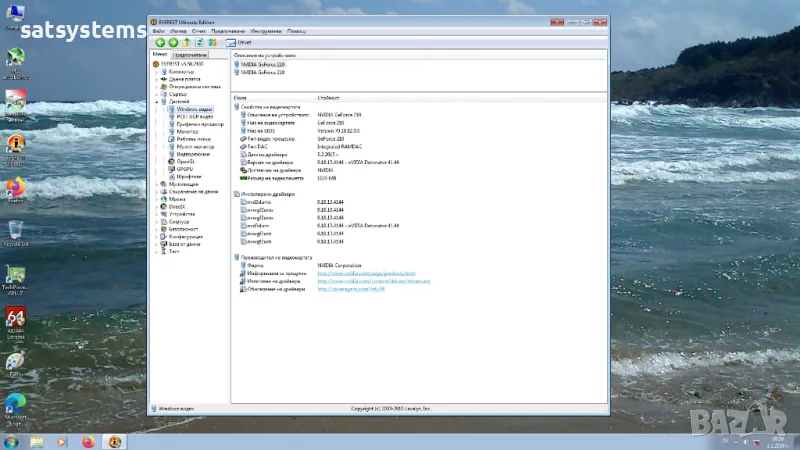The image size is (800, 450).
Task: Click the Отчет report toolbar button
Action: (239, 43)
